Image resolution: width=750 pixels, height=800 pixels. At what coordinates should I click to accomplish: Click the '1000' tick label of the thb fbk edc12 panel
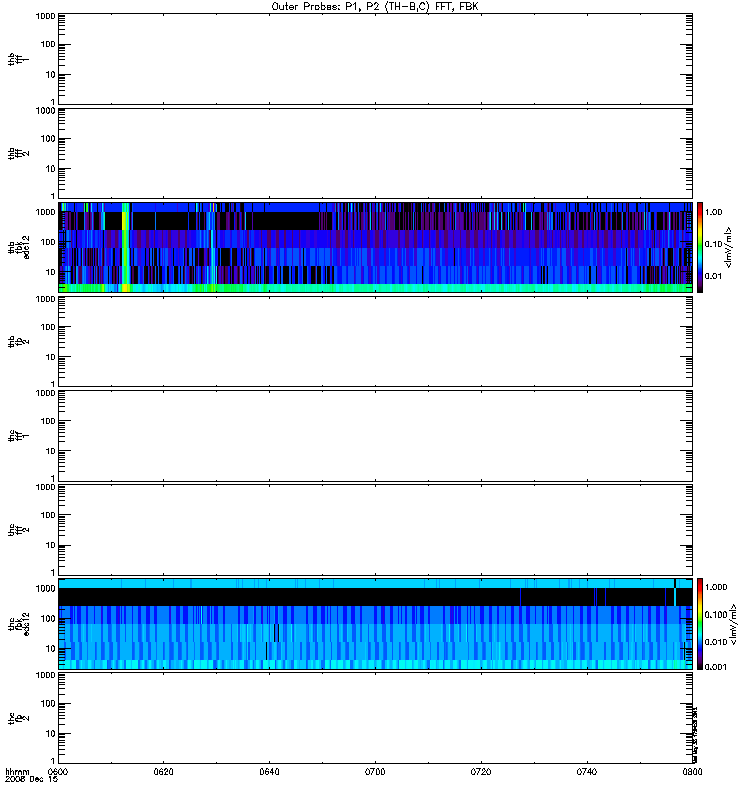(x=45, y=212)
